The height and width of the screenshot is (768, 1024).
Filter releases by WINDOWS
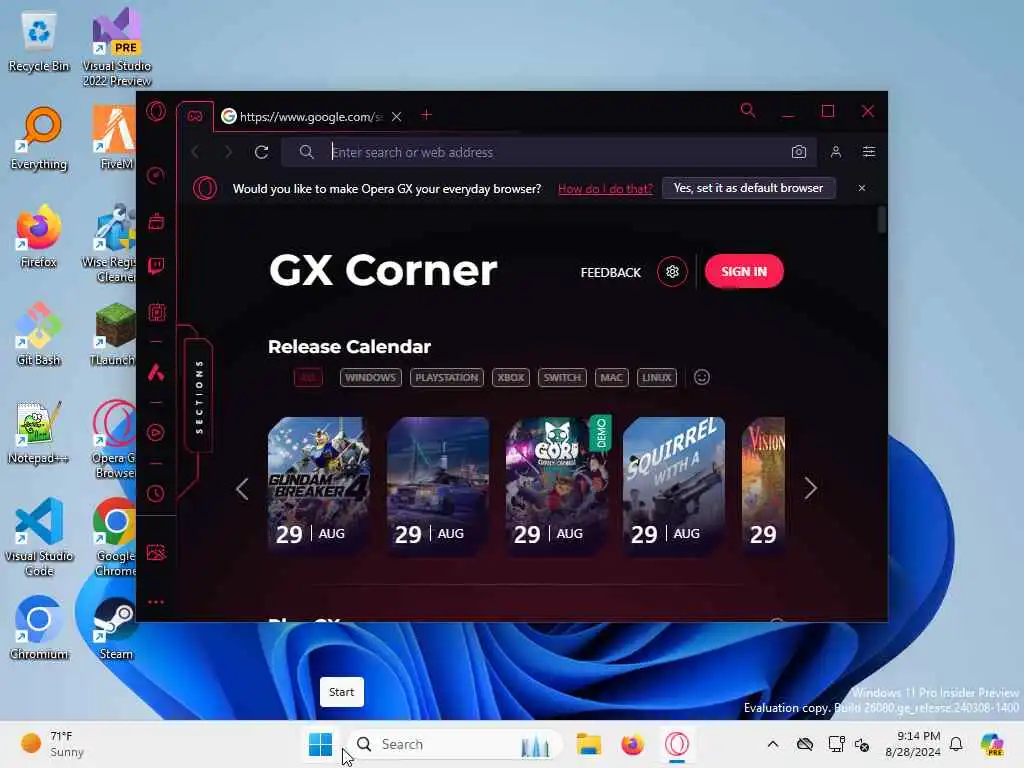[x=370, y=377]
